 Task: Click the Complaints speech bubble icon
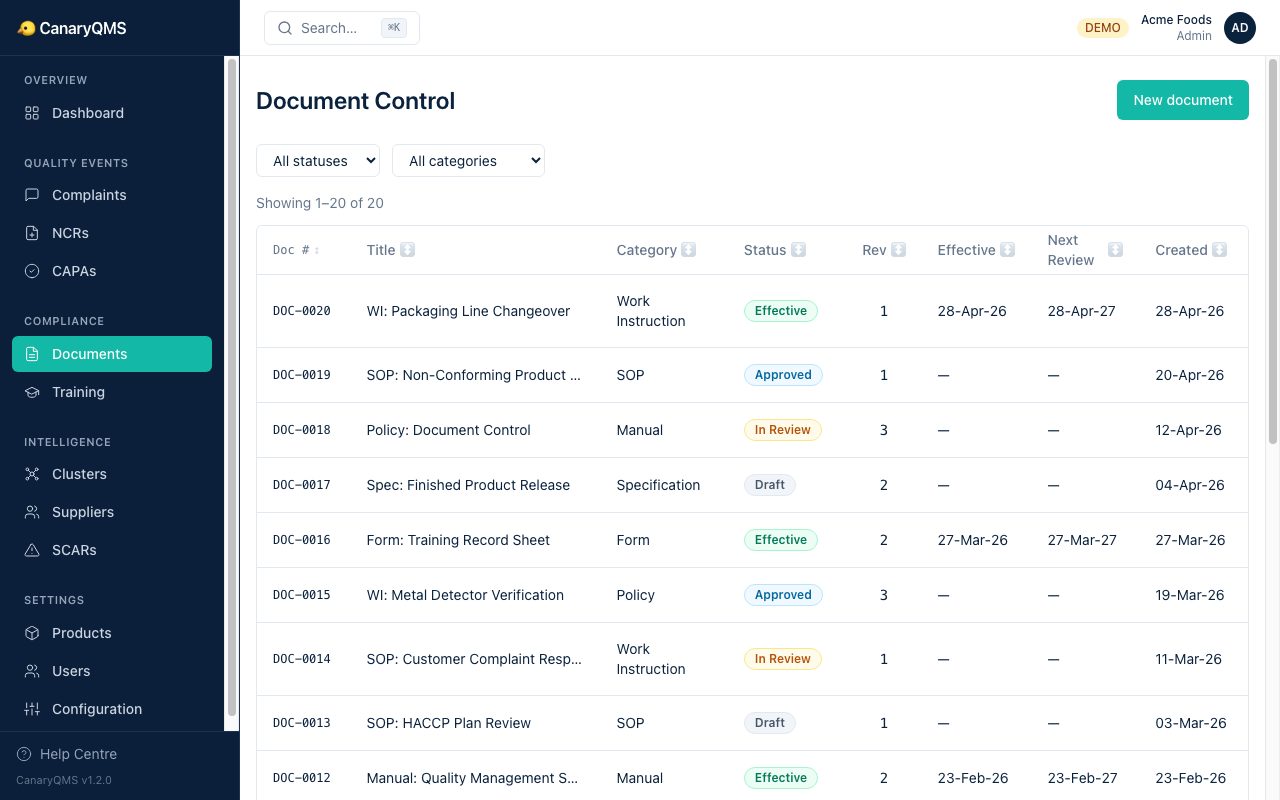pos(32,195)
